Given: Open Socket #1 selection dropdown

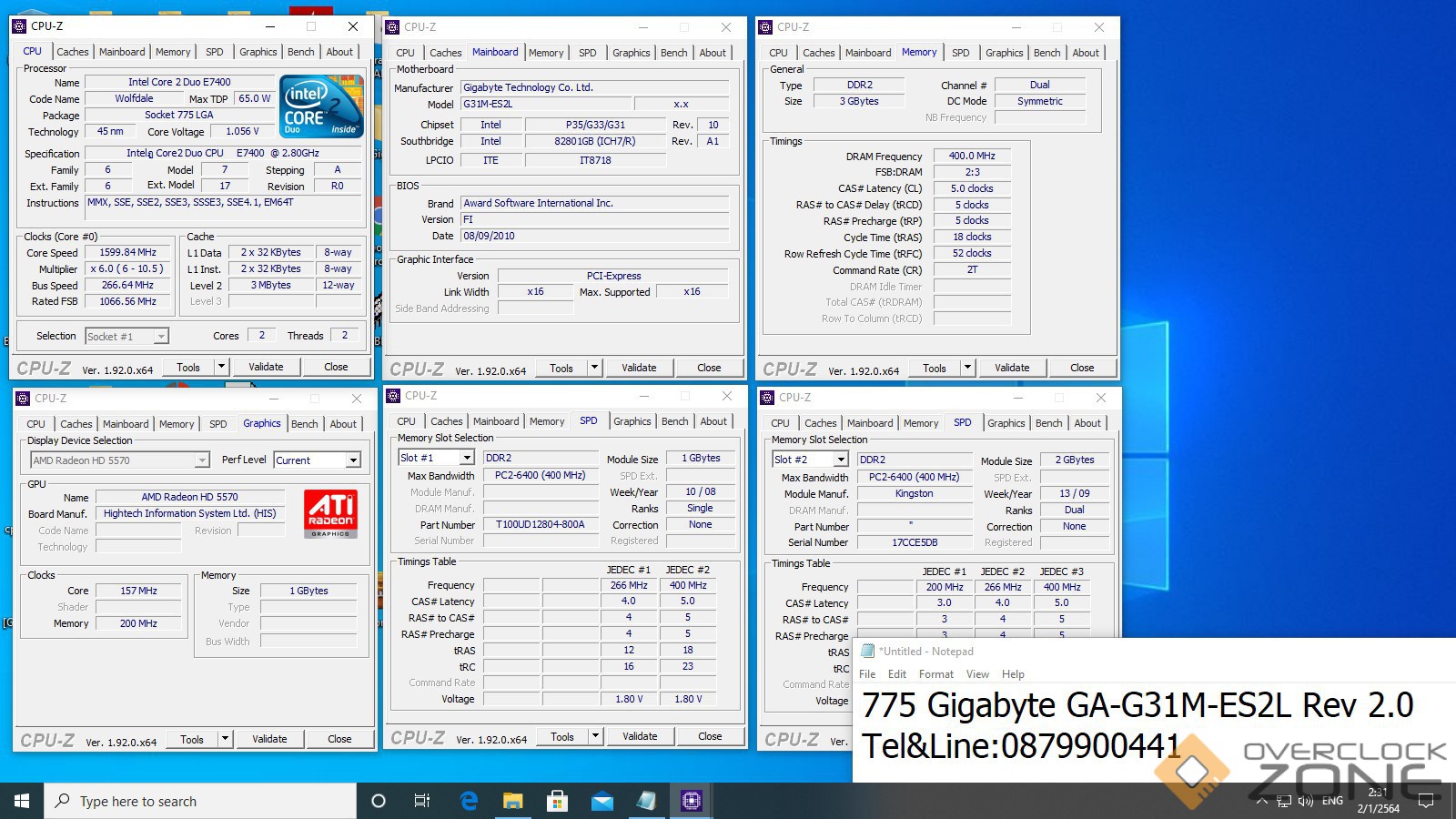Looking at the screenshot, I should coord(161,337).
